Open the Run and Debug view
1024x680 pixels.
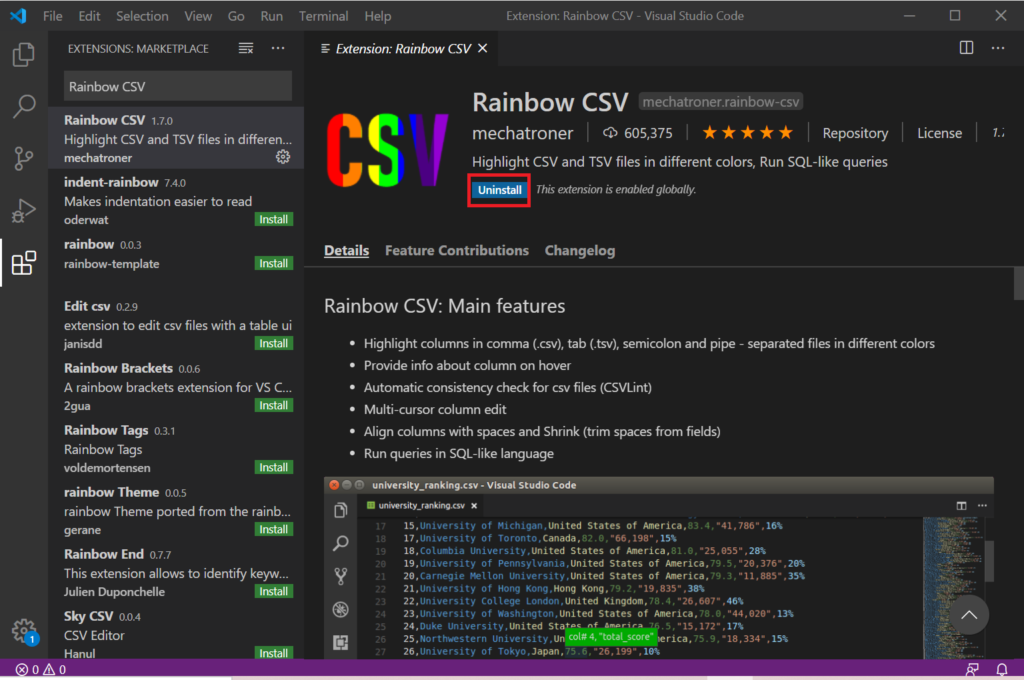[x=24, y=210]
